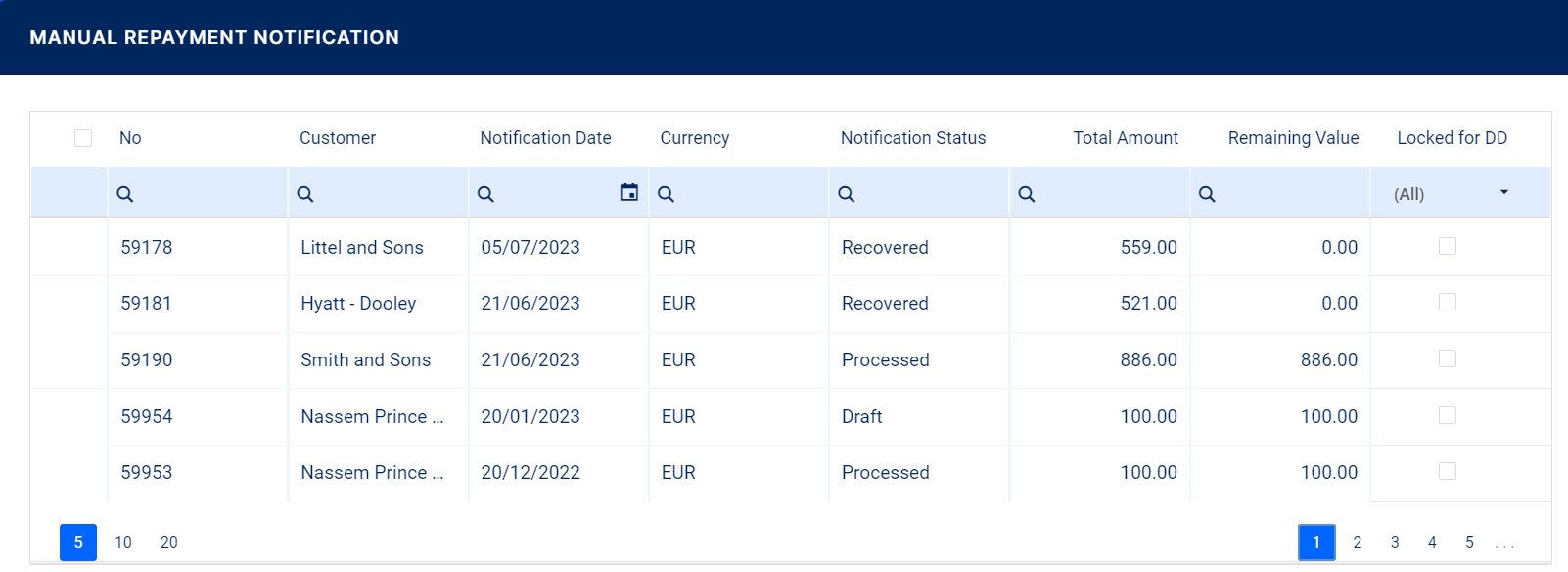Sort by Total Amount column header
Image resolution: width=1568 pixels, height=572 pixels.
1126,138
